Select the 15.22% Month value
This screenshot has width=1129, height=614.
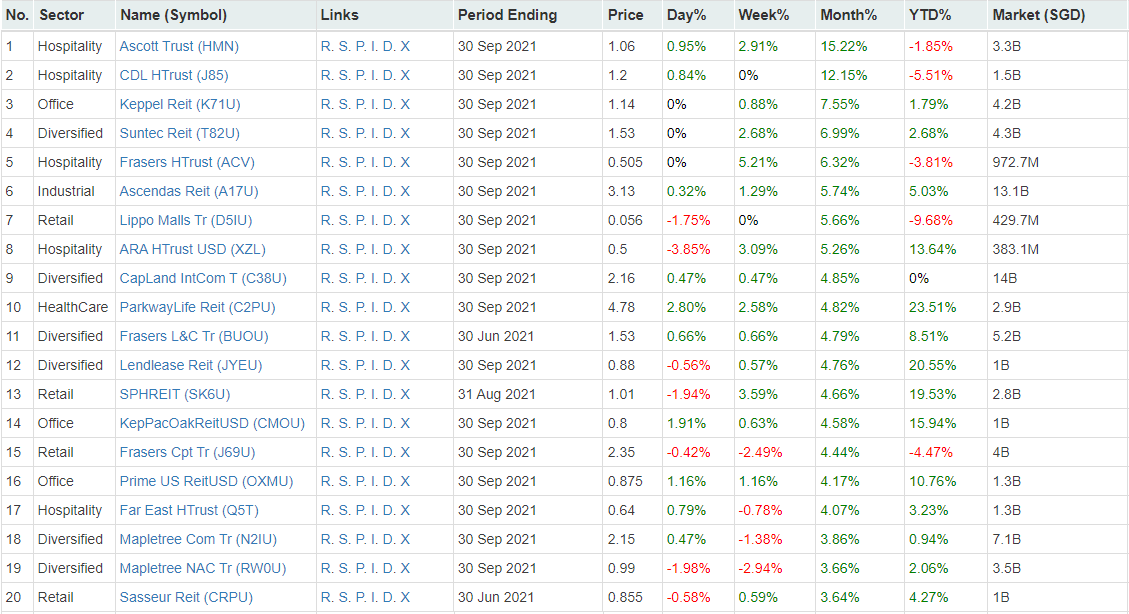point(844,46)
